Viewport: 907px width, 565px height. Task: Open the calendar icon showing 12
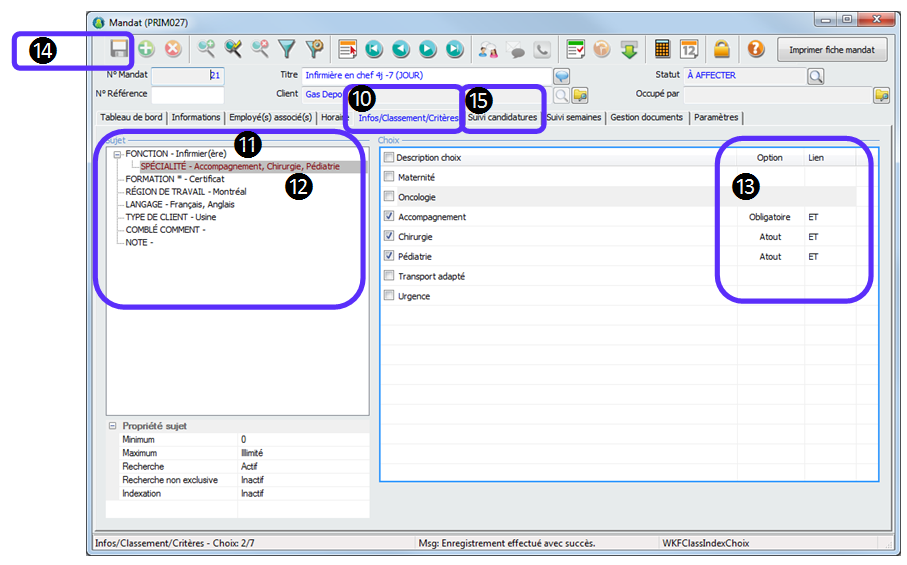click(689, 49)
